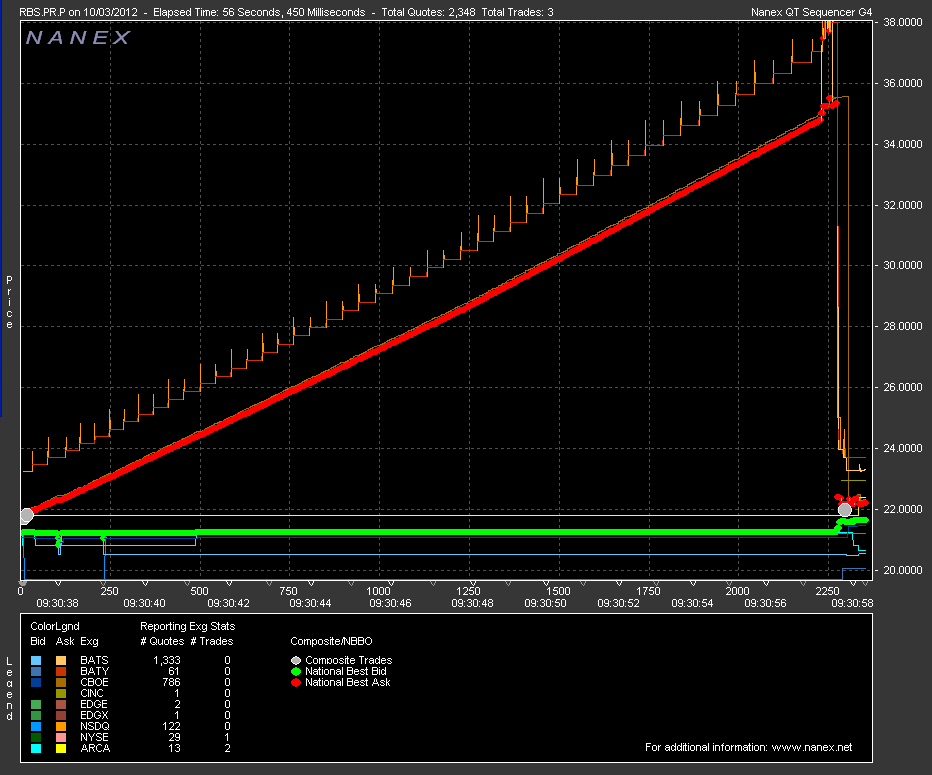Click the 'ColorLgnd' heading
Image resolution: width=932 pixels, height=775 pixels.
click(x=55, y=626)
